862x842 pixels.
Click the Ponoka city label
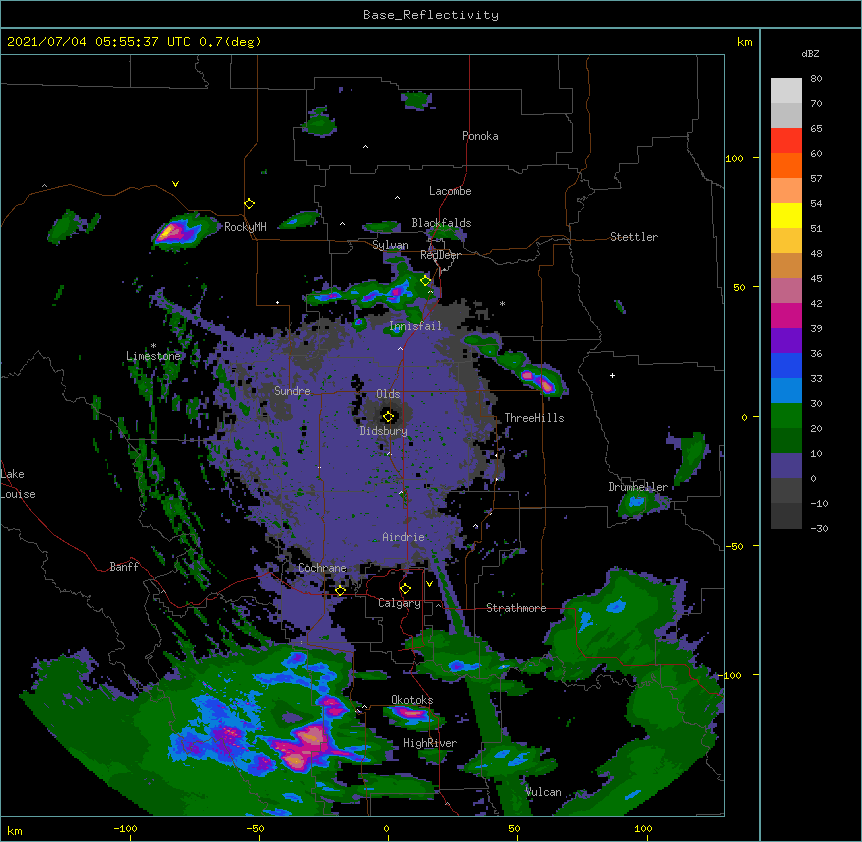480,136
